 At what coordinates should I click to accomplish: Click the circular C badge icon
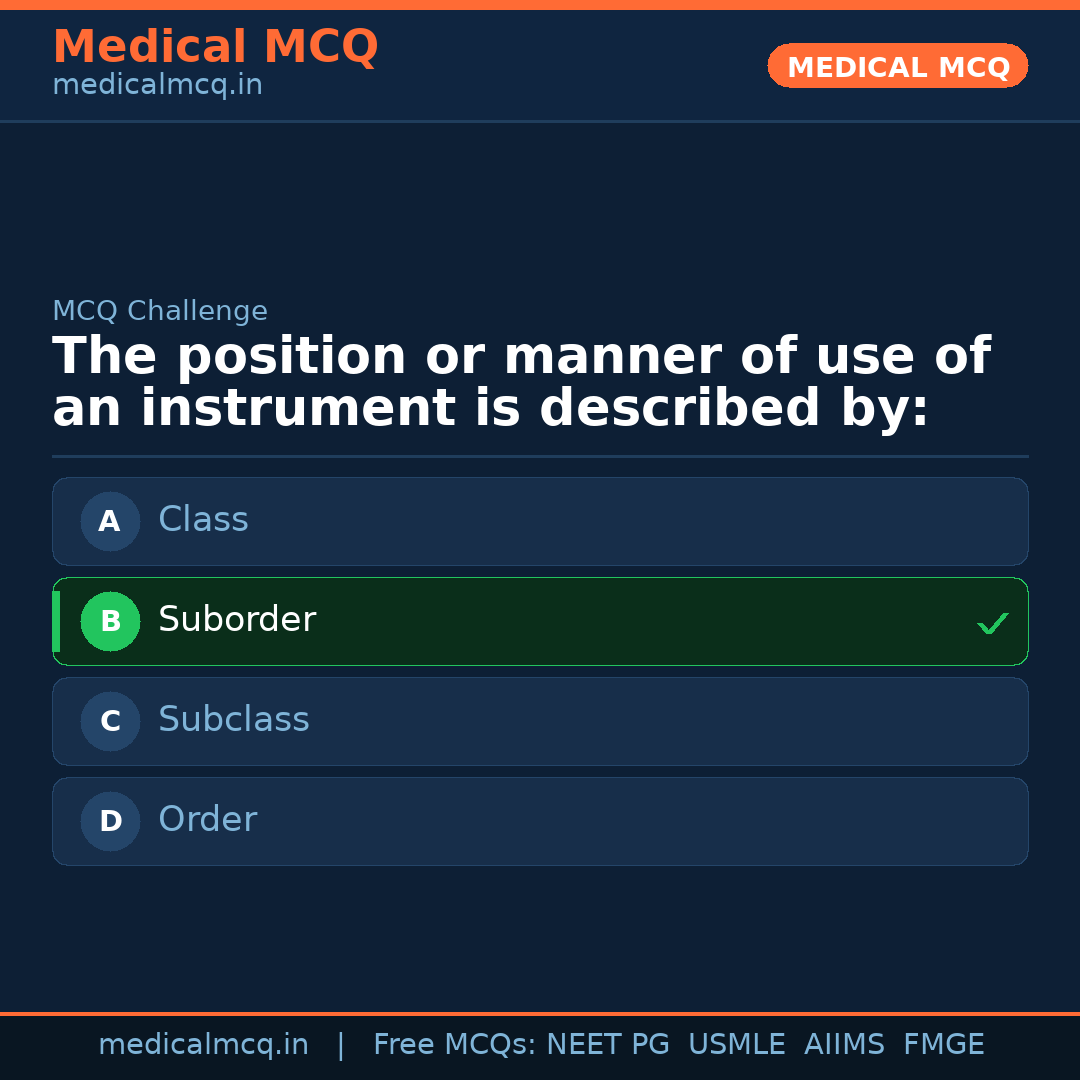[x=110, y=721]
